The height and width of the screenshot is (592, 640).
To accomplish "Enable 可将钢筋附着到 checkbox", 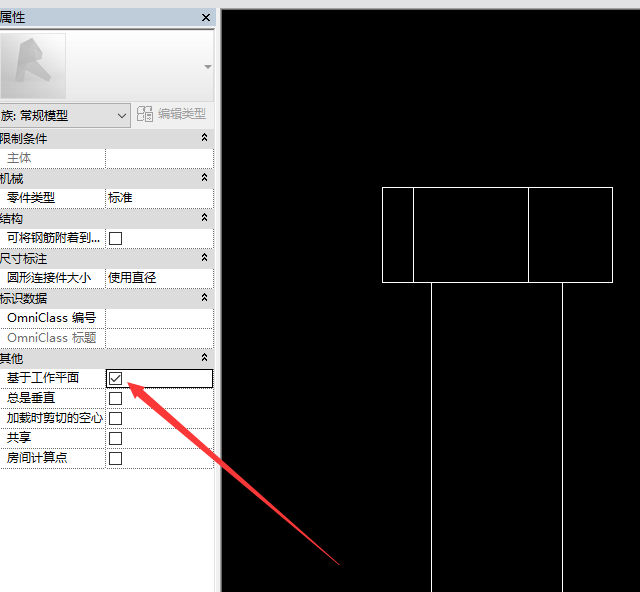I will (116, 238).
